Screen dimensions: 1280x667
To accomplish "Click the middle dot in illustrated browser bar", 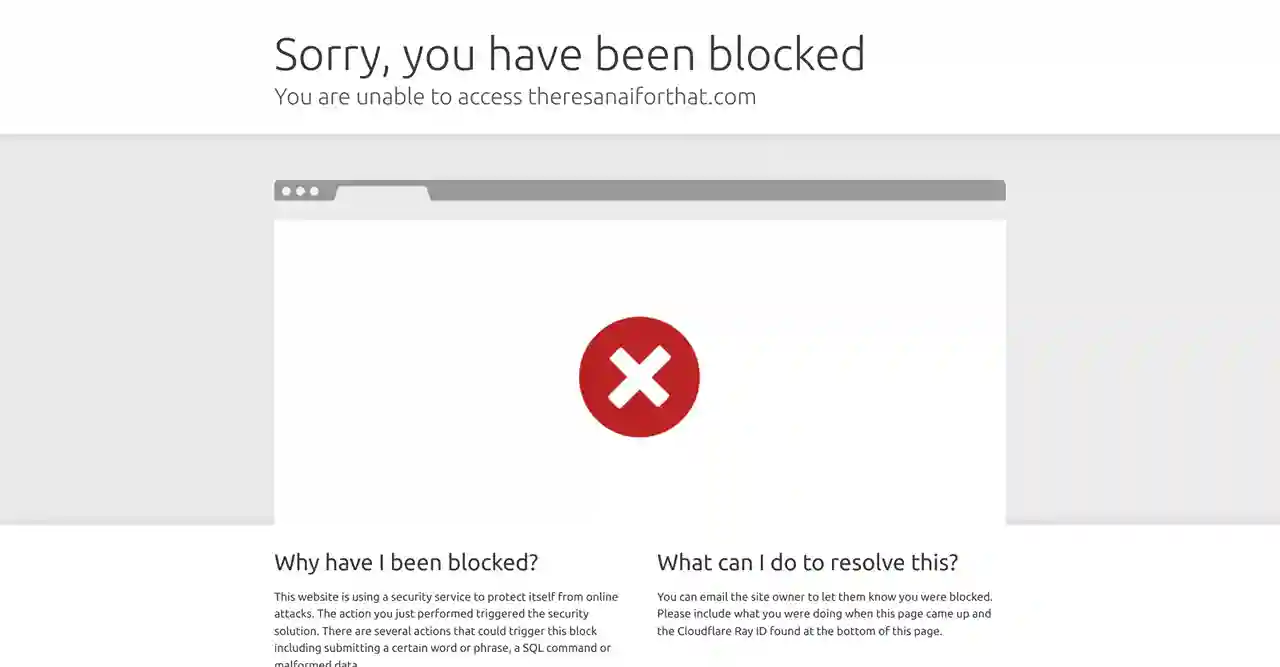I will click(300, 191).
